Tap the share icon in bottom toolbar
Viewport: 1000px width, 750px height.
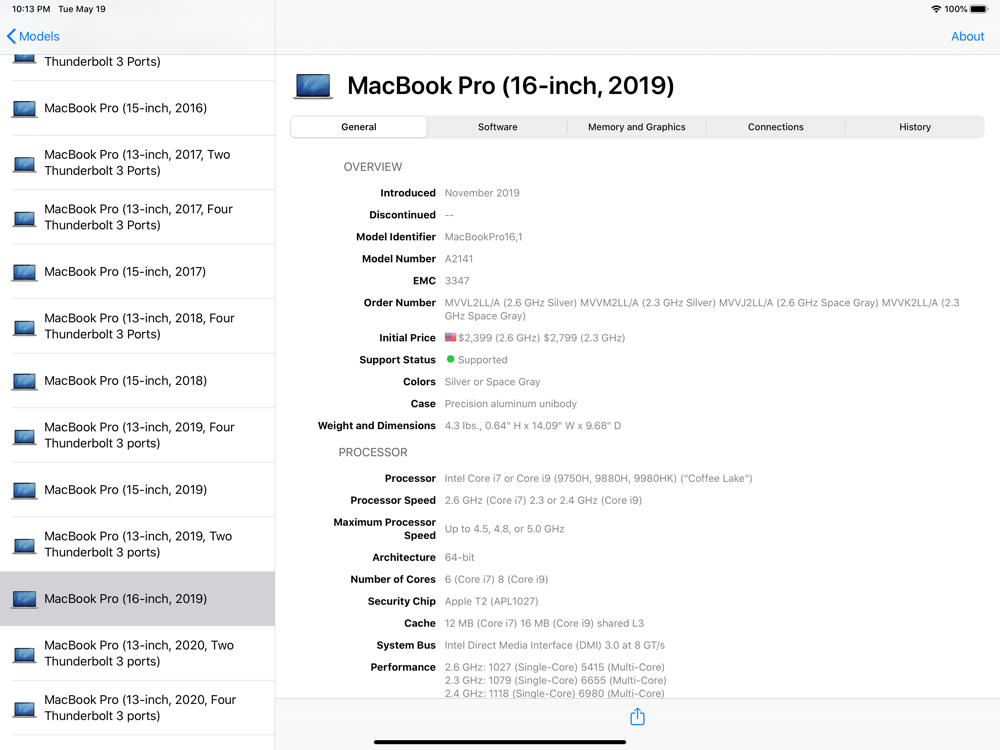click(x=637, y=717)
